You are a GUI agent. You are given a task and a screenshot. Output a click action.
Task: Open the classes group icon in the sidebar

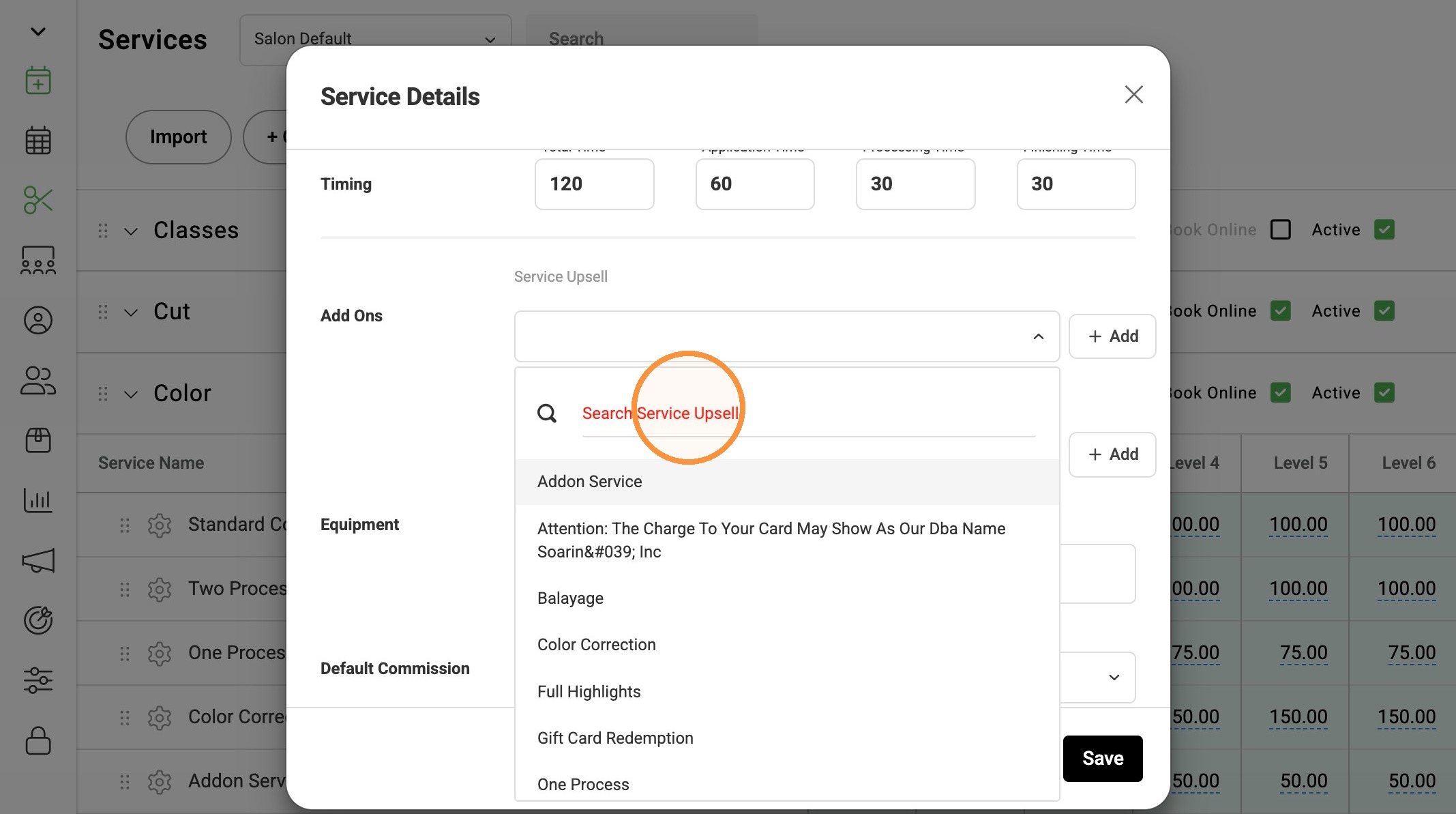point(38,260)
